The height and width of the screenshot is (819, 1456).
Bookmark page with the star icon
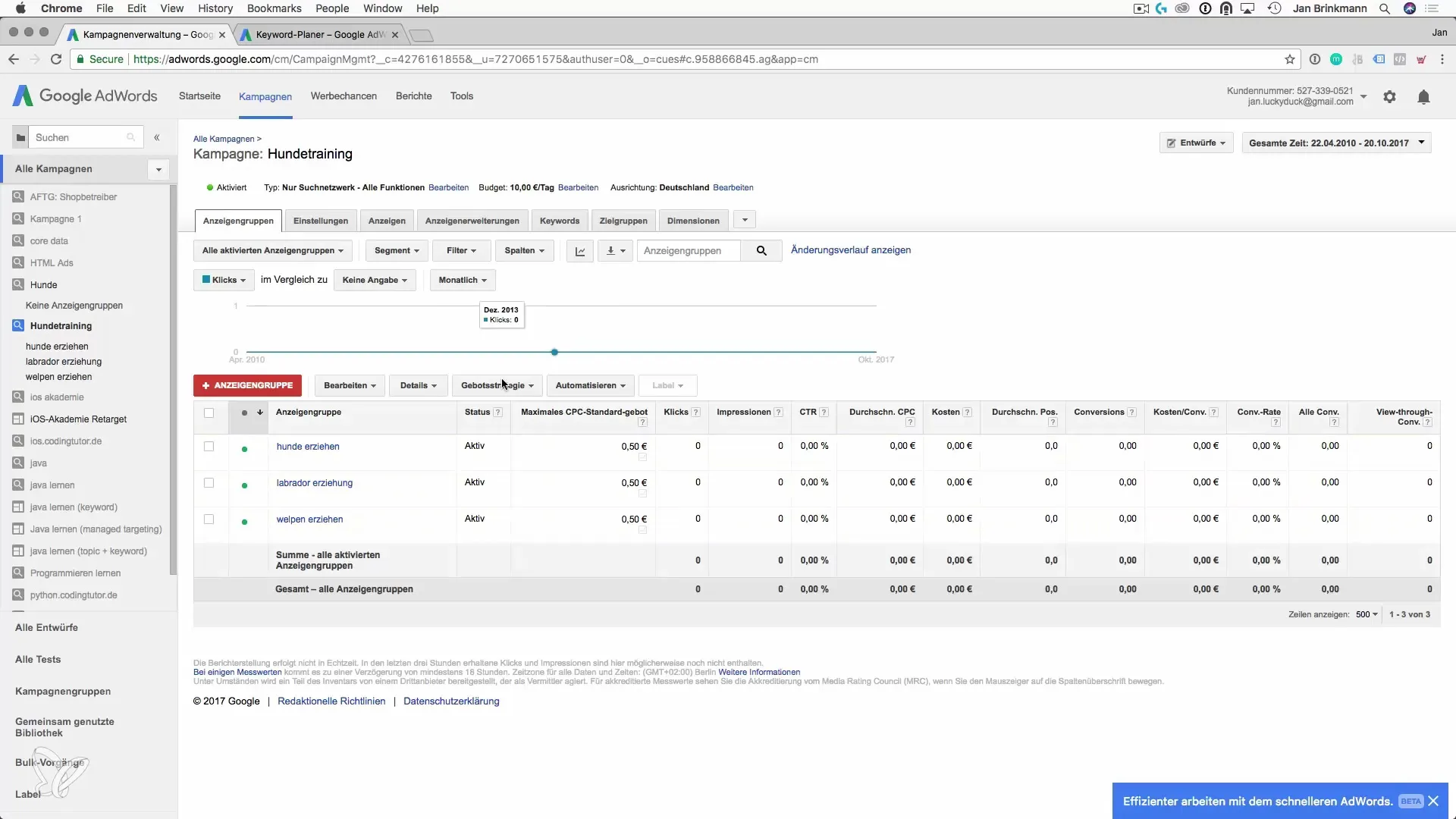pyautogui.click(x=1290, y=59)
